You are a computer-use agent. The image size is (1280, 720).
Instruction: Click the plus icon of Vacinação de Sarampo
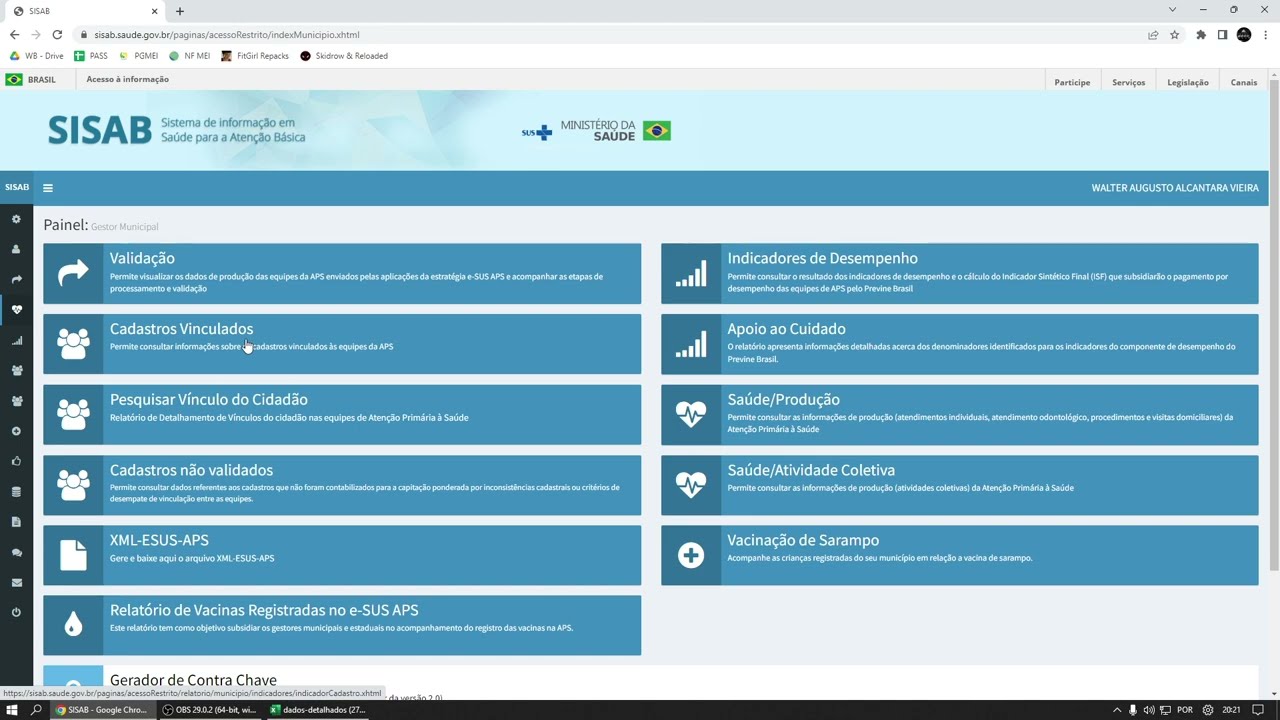tap(691, 555)
